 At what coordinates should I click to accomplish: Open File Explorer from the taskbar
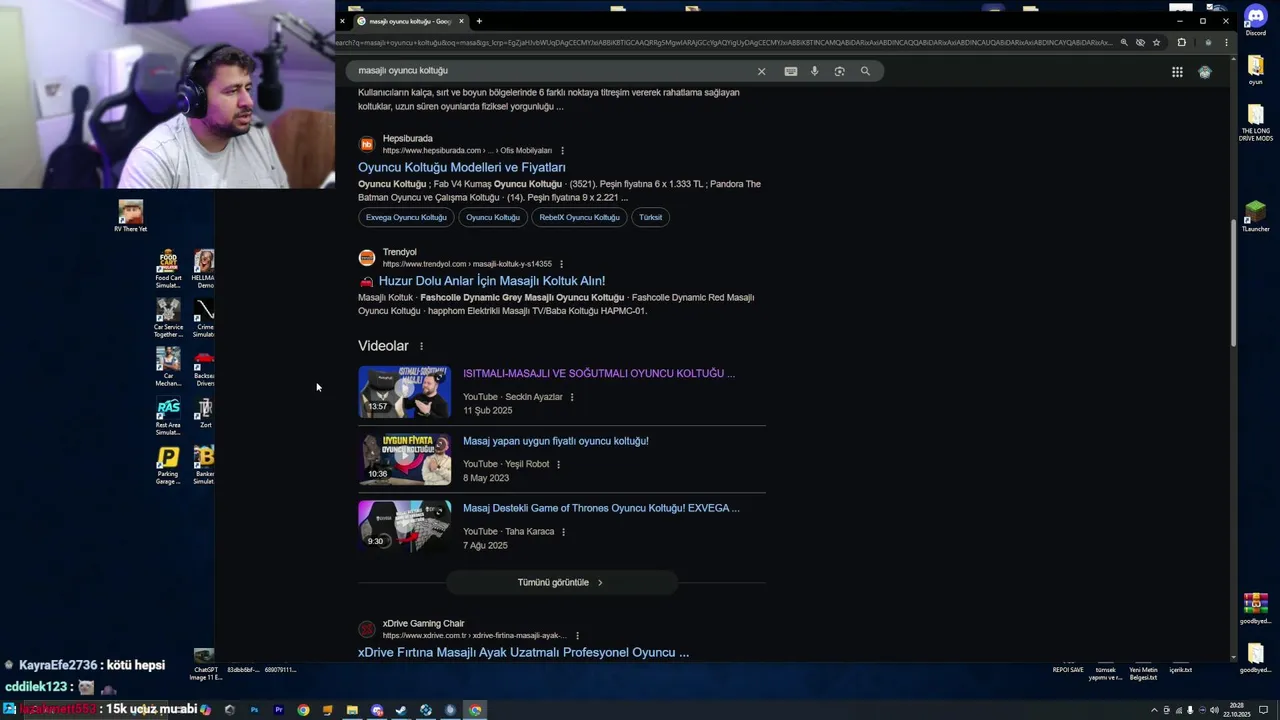point(352,710)
